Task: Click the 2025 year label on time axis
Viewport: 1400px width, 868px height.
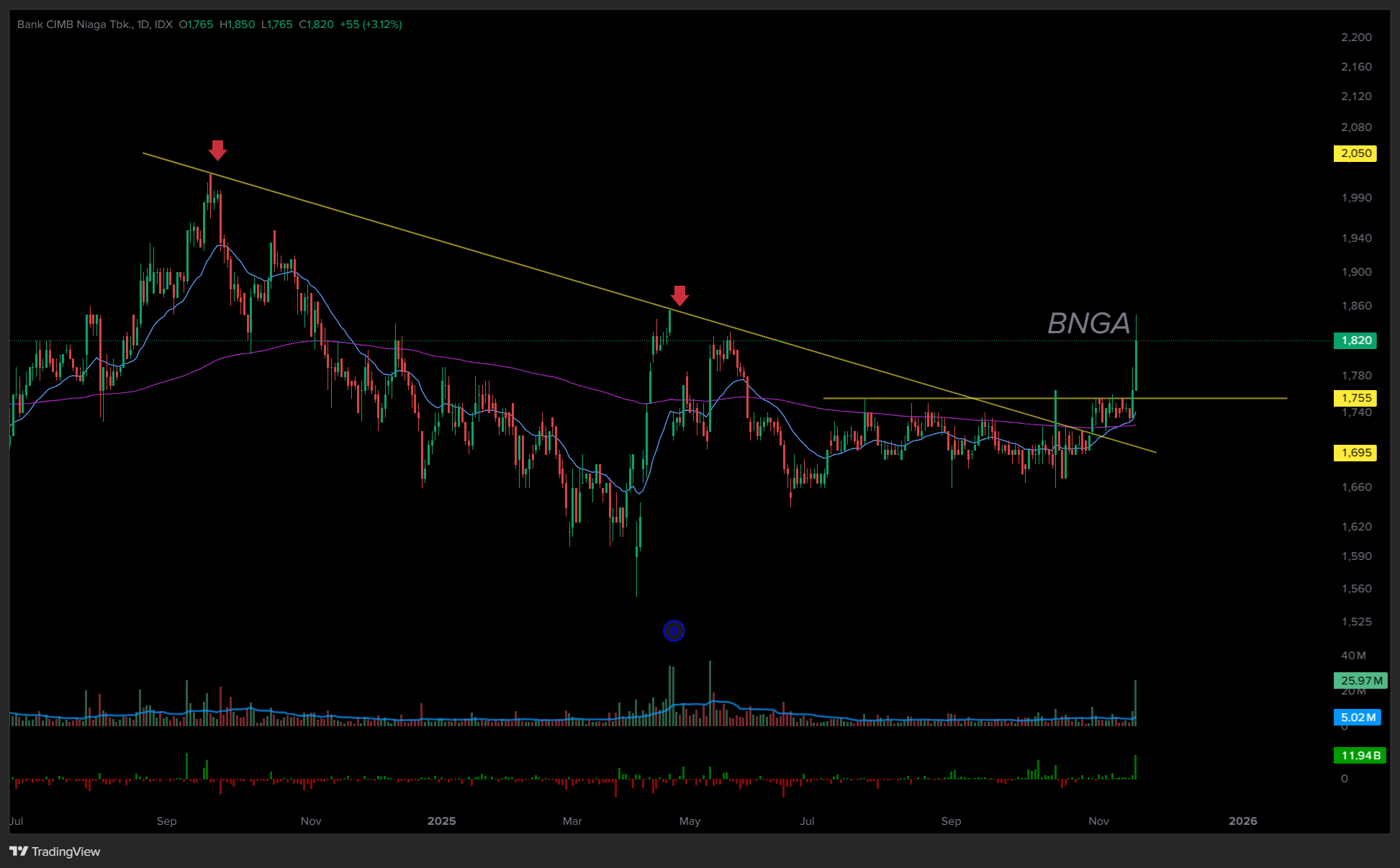Action: (x=441, y=821)
